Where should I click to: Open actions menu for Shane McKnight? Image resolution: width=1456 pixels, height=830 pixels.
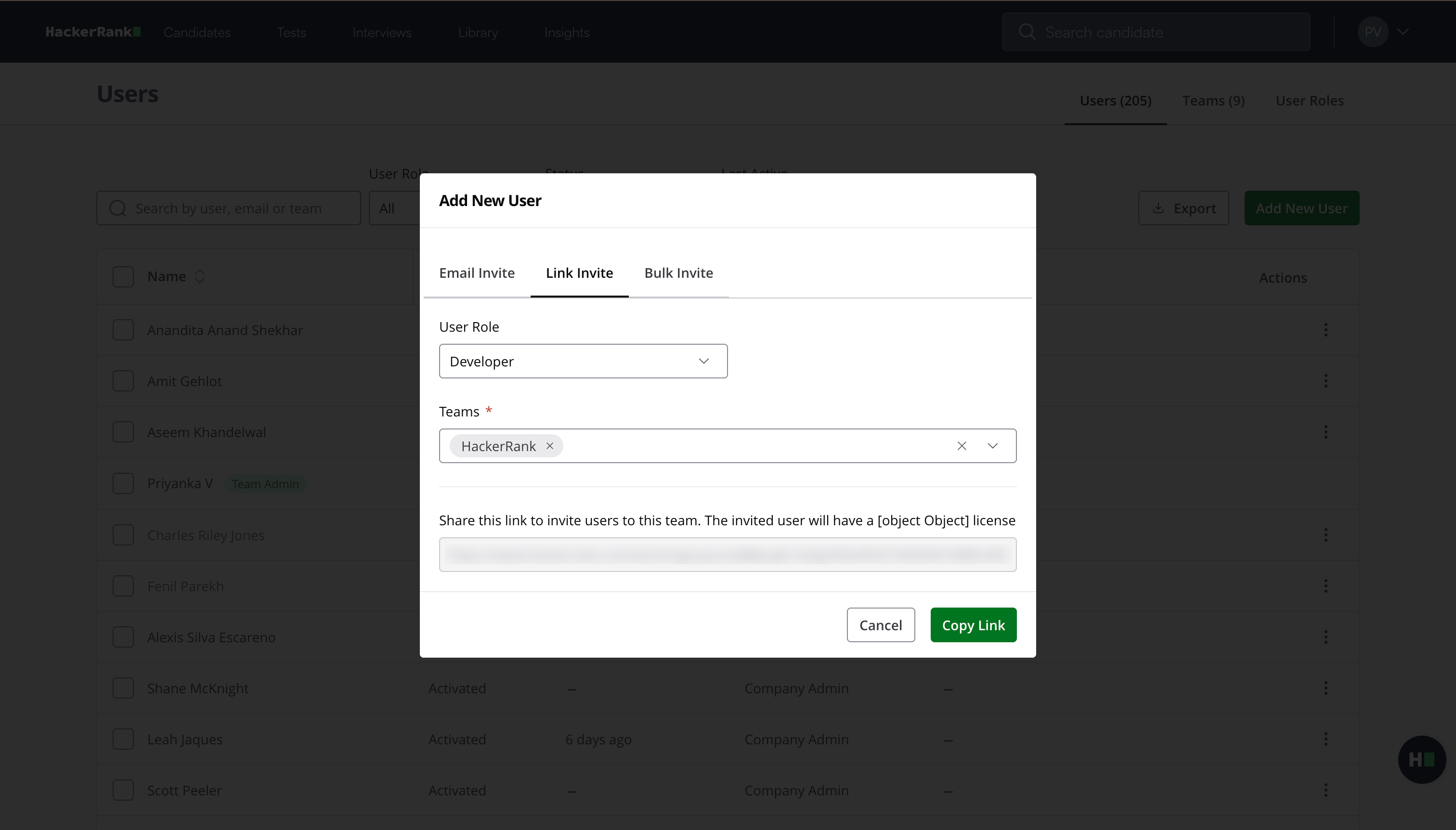[1326, 688]
